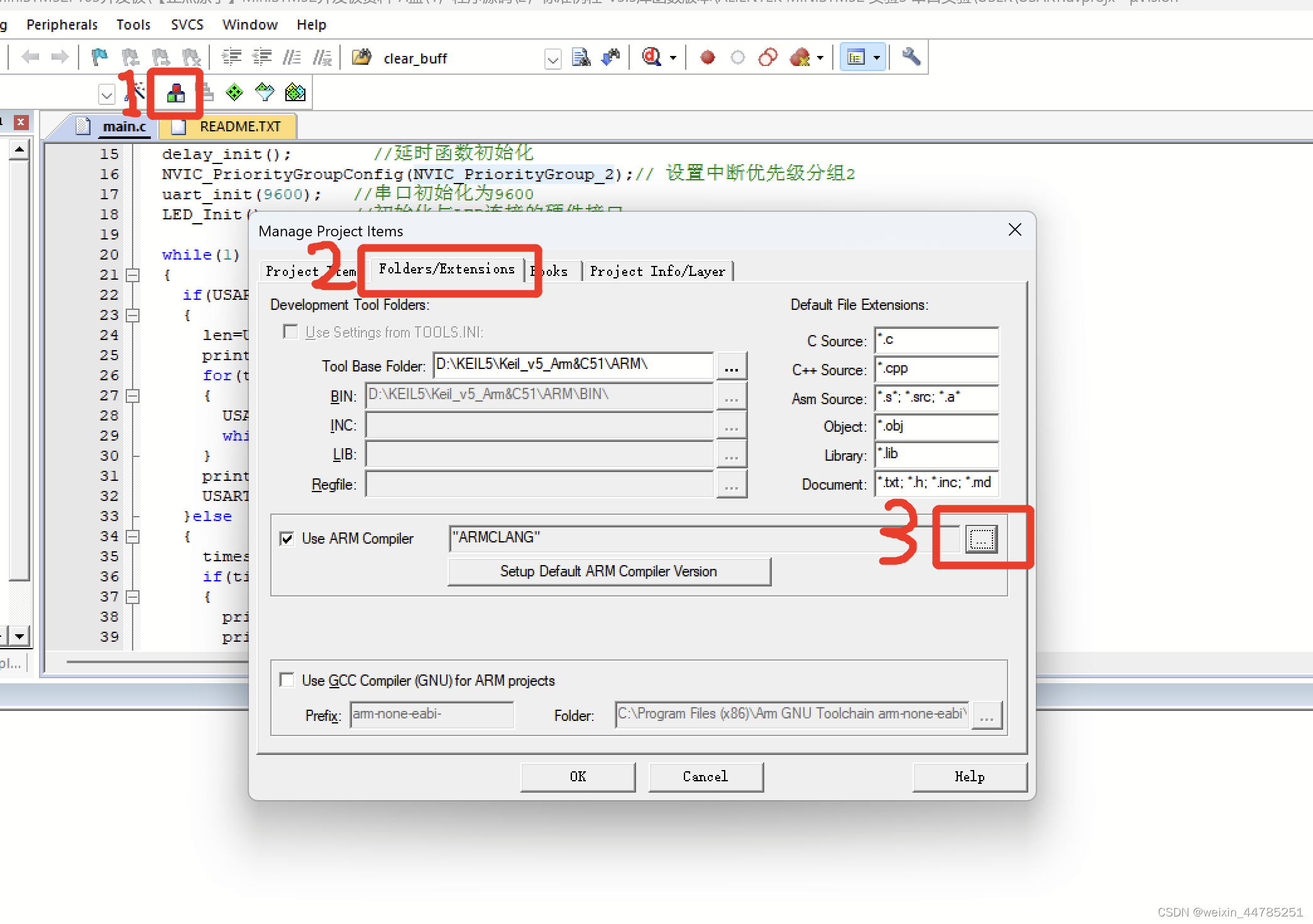Collapse code fold at line 23
The width and height of the screenshot is (1313, 924).
coord(133,316)
